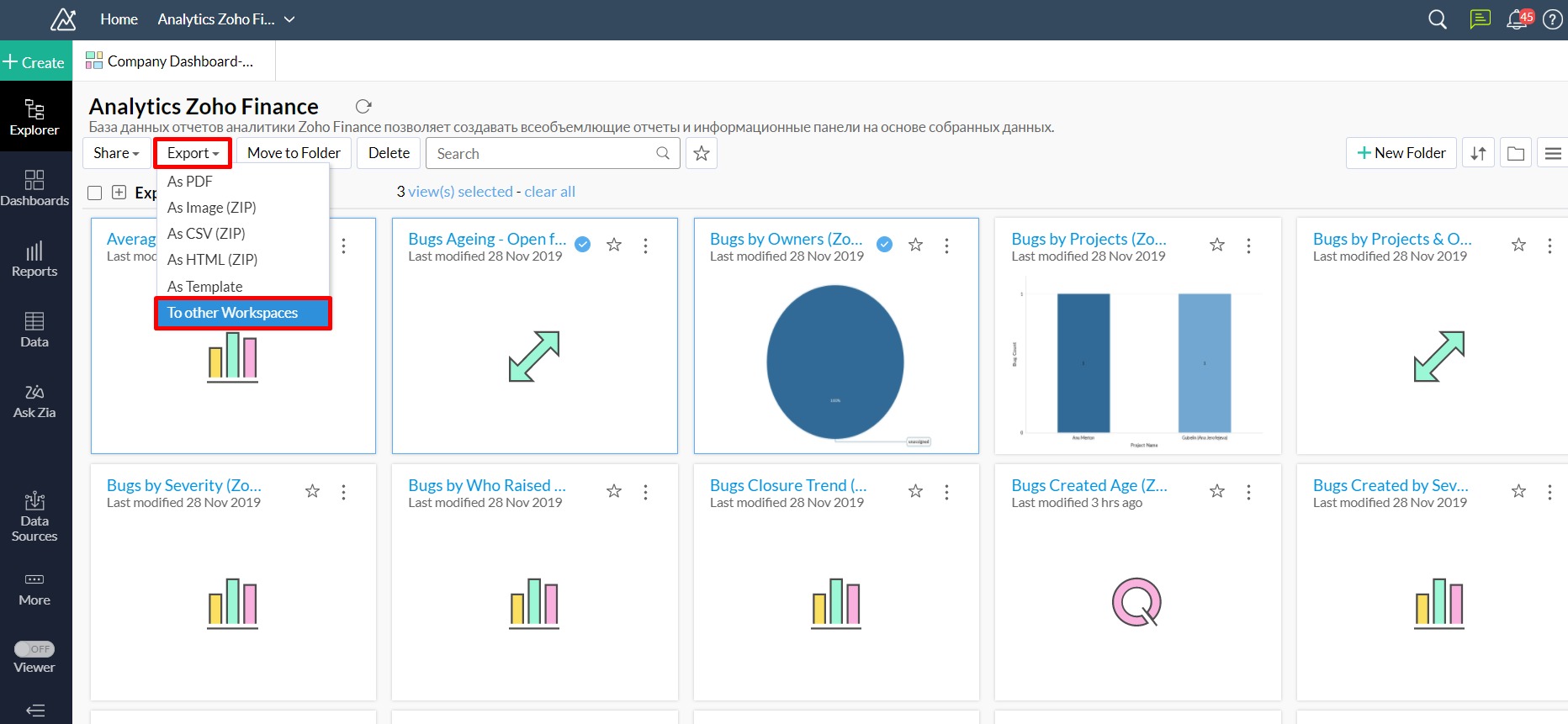Click the Search input field

coord(543,154)
